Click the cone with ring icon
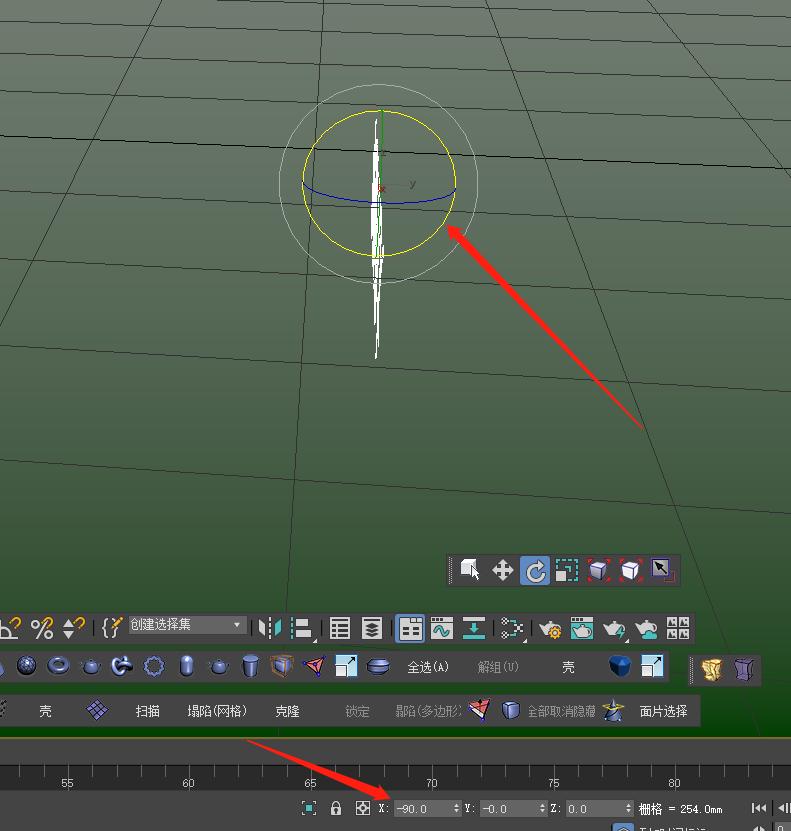This screenshot has height=831, width=791. [x=612, y=710]
